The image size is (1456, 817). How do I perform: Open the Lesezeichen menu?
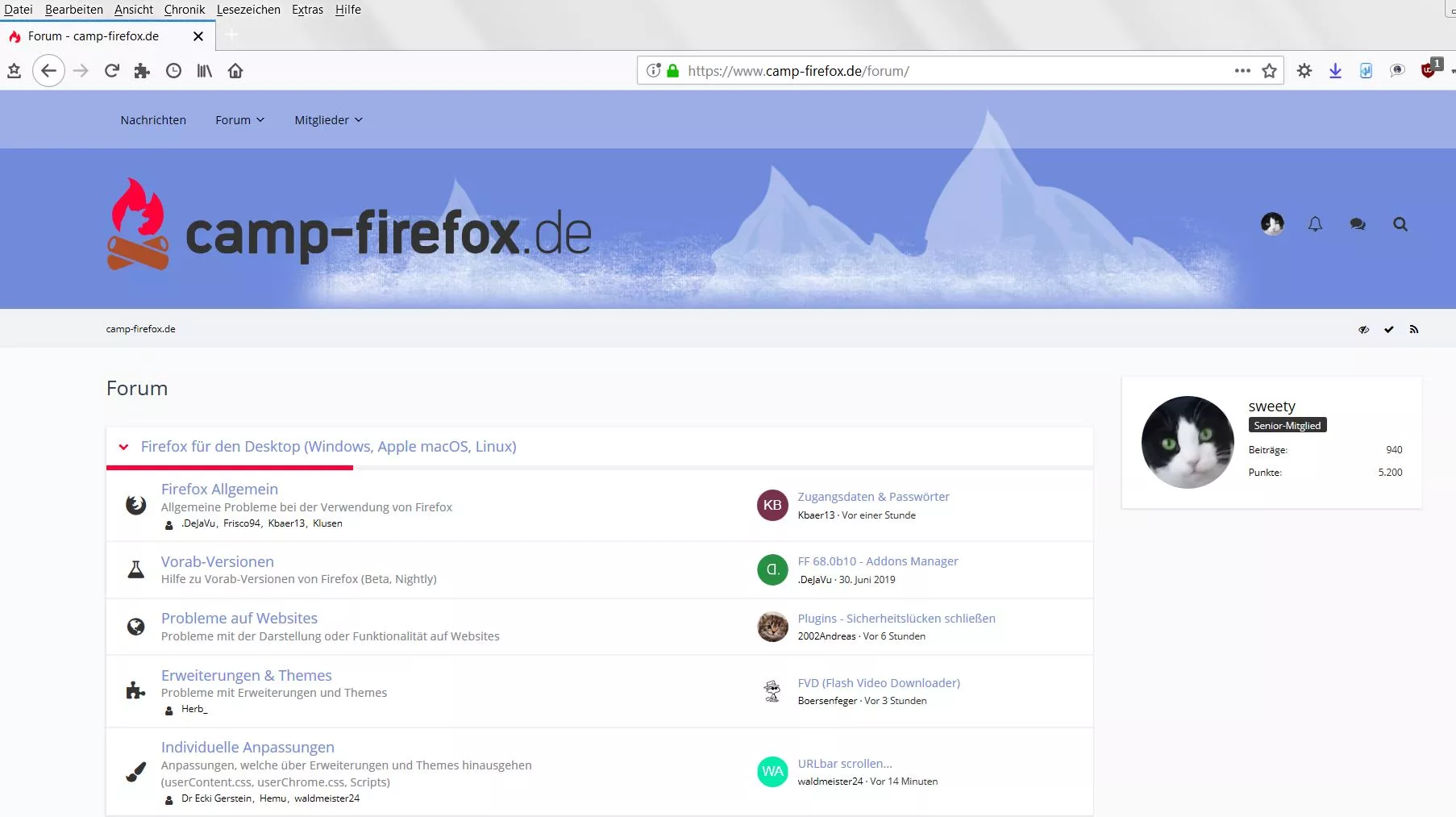pyautogui.click(x=248, y=10)
